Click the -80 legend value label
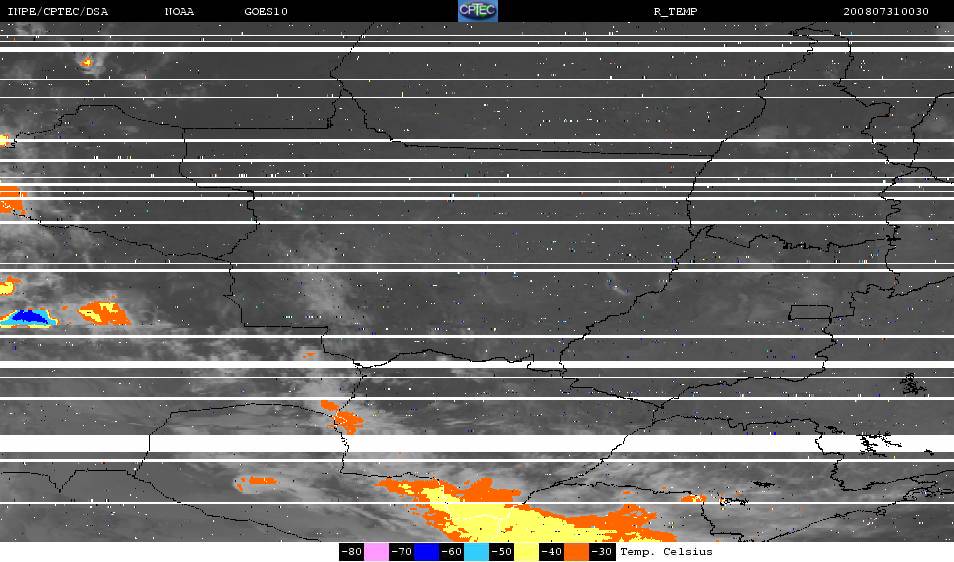 coord(352,552)
